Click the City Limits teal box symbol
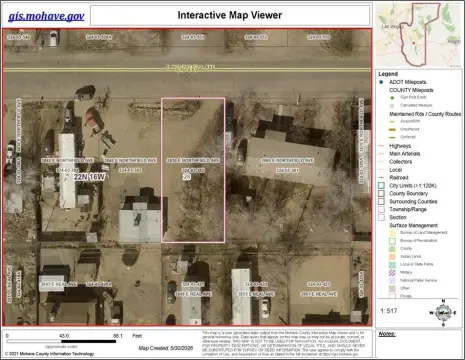Screen dimensions: 465x360 pyautogui.click(x=382, y=186)
